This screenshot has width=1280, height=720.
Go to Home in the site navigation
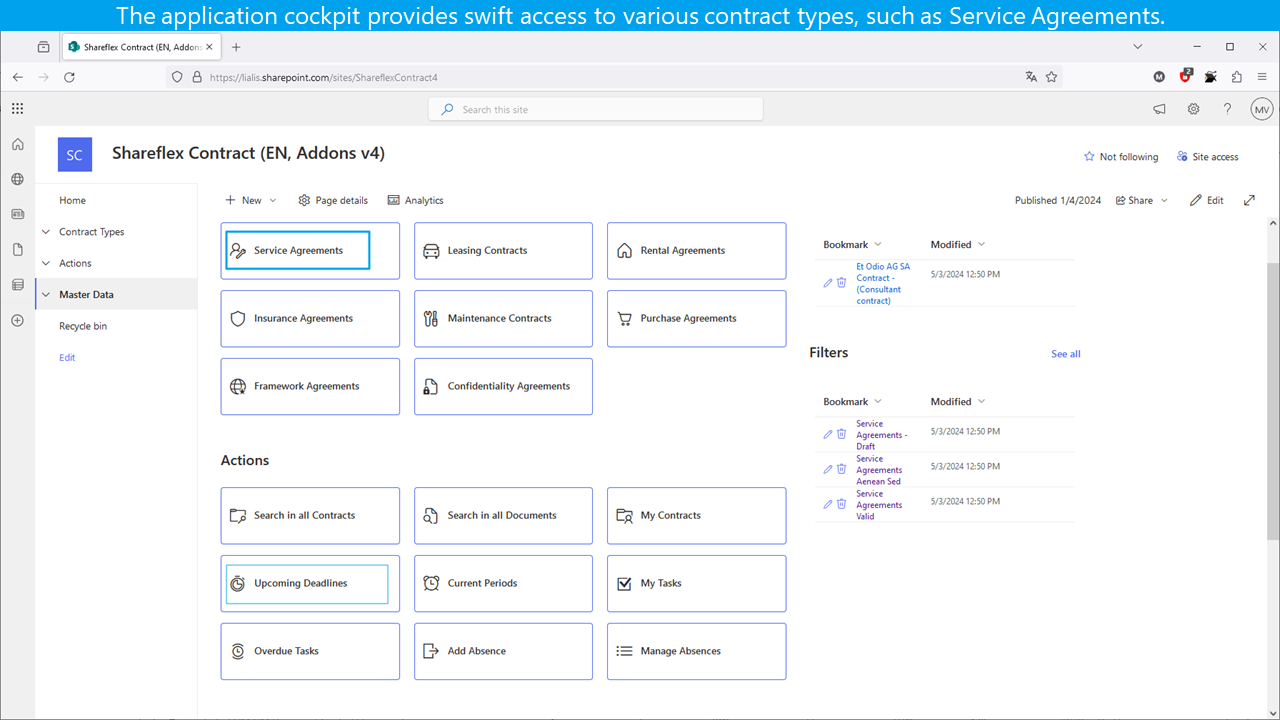[x=72, y=200]
